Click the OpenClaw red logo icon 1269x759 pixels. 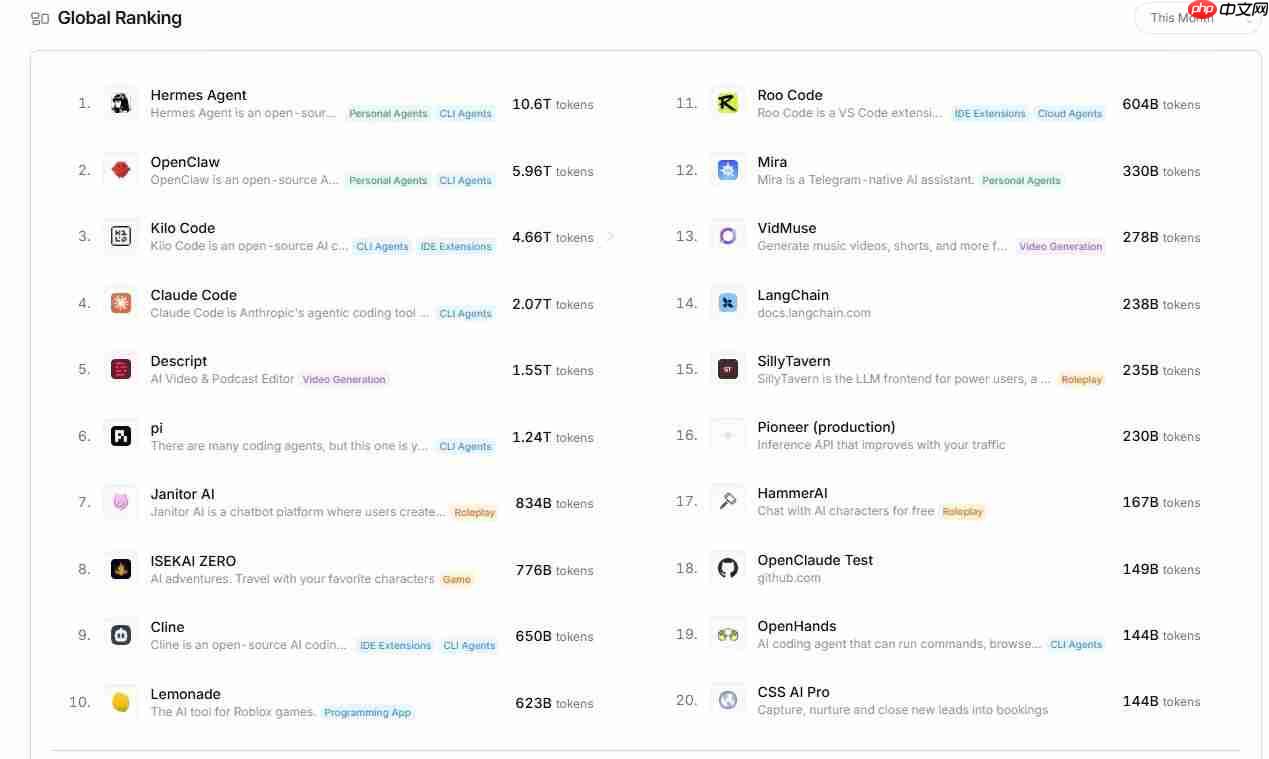pos(121,170)
